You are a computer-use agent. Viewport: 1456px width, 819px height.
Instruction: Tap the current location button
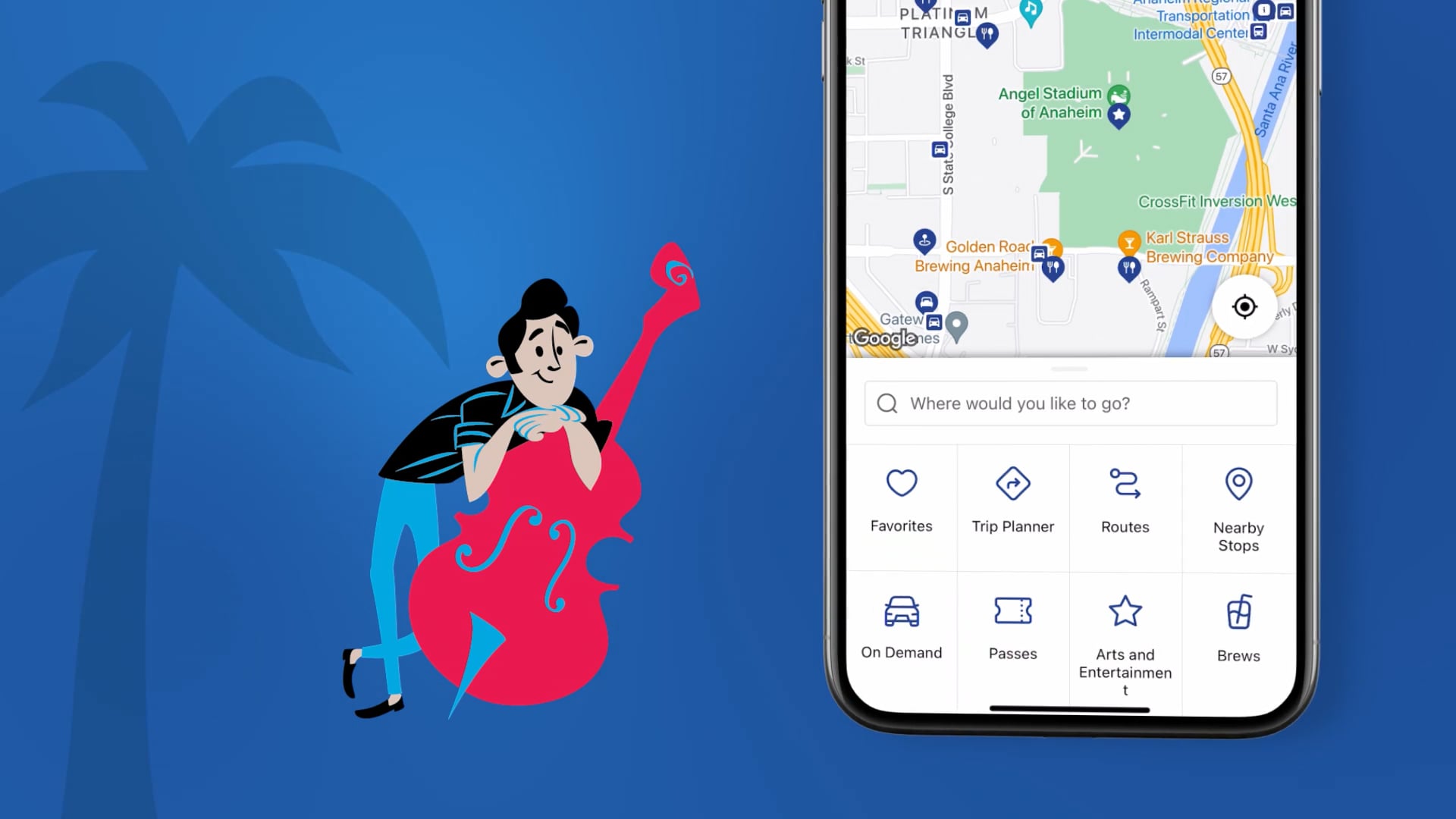1243,307
